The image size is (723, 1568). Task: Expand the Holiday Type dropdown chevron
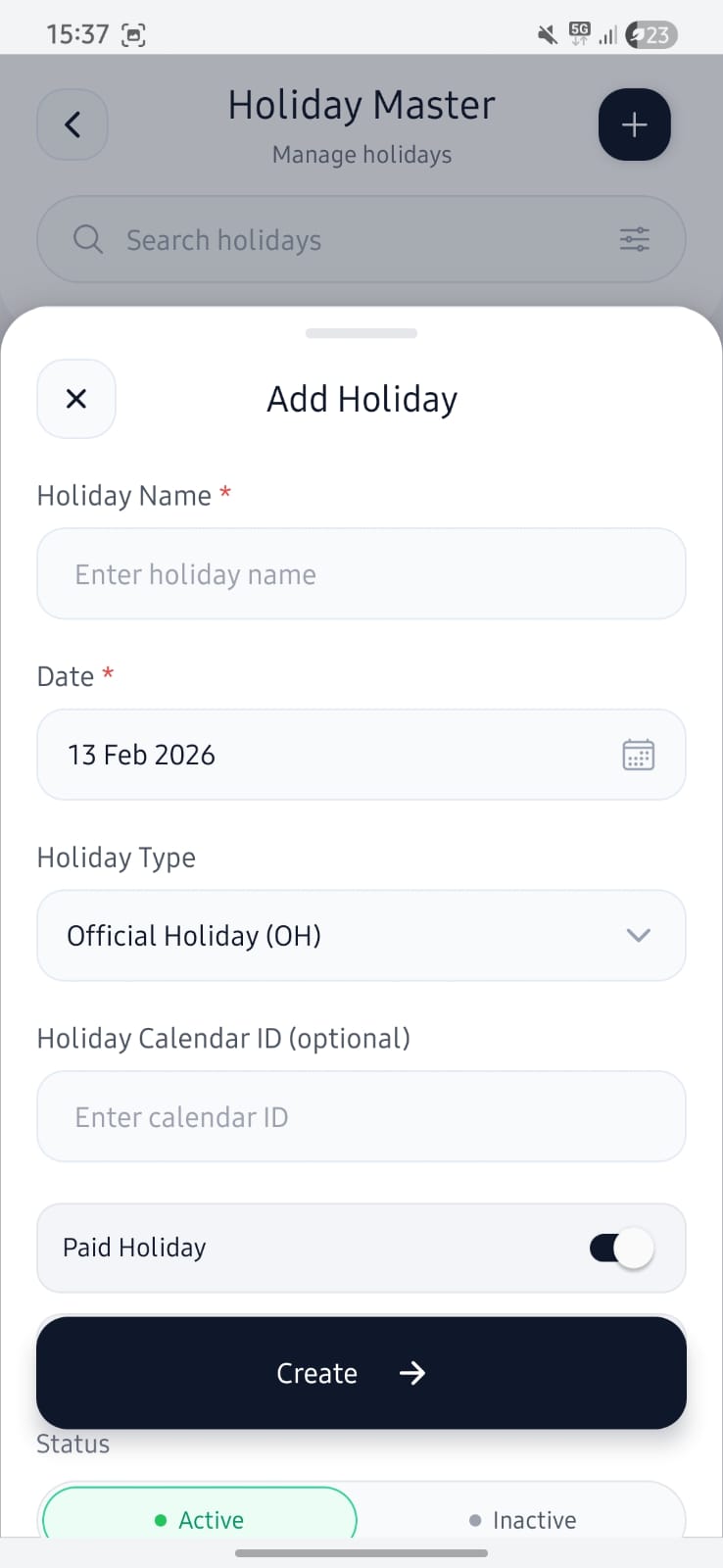(638, 935)
